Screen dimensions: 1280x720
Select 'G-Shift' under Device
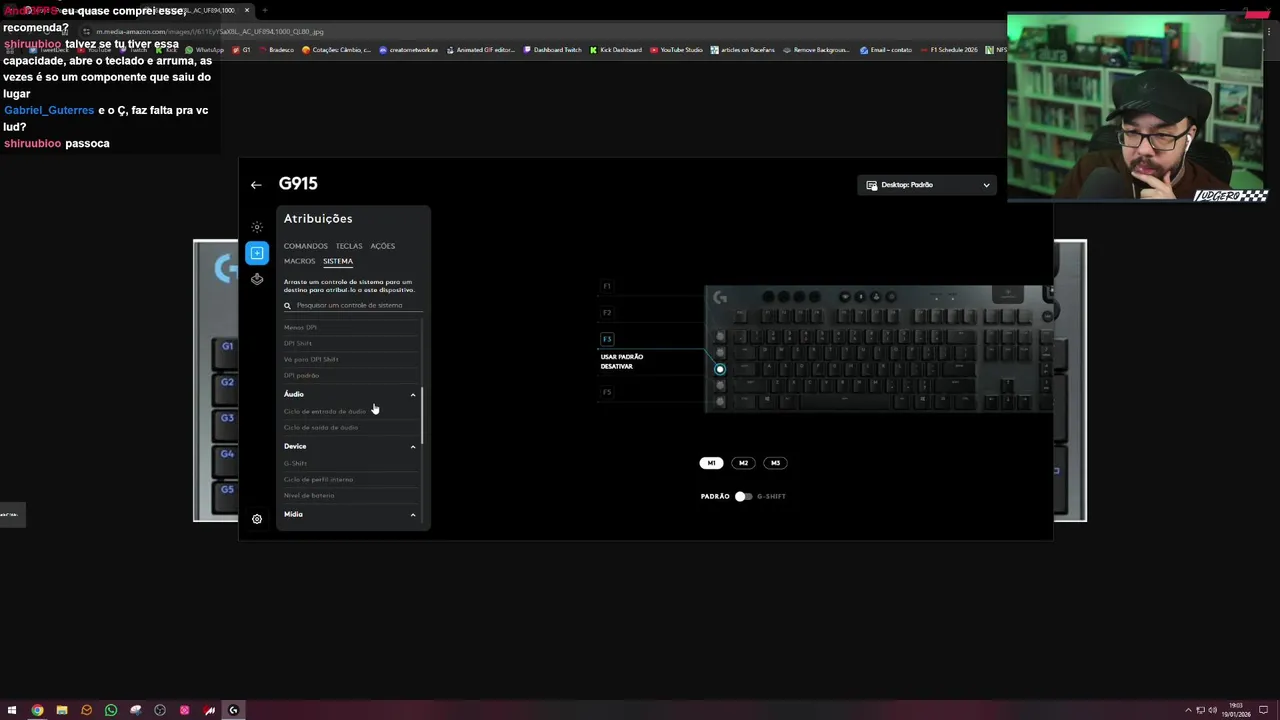coord(295,463)
